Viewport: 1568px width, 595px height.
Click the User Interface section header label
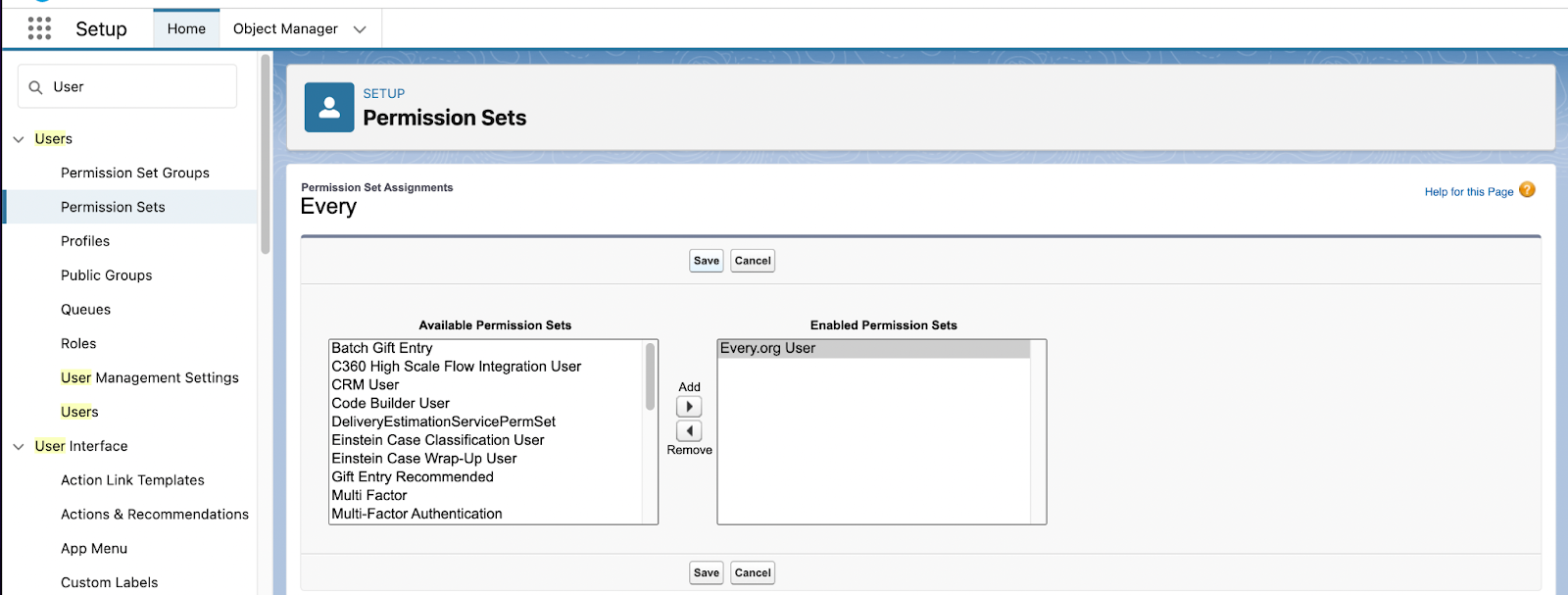[81, 446]
